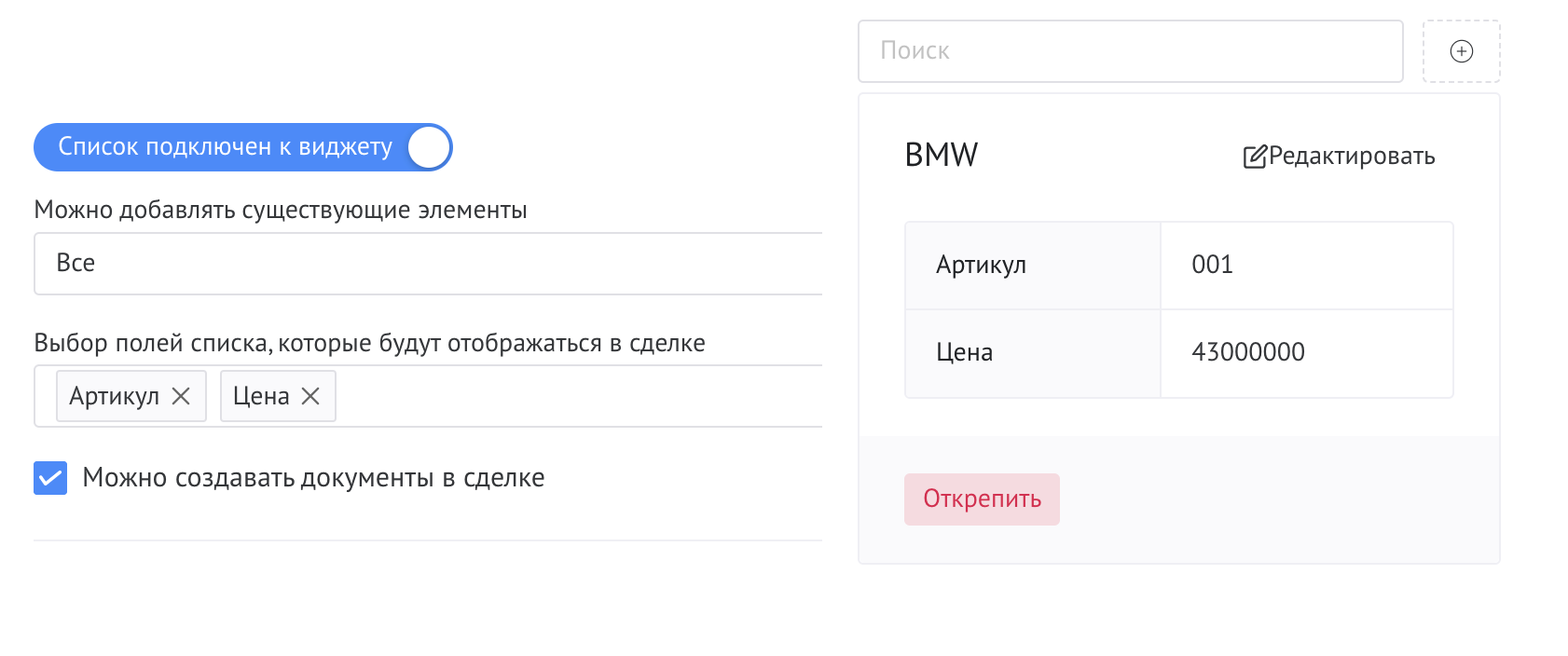Click the BMW item title
1568x656 pixels.
click(x=941, y=155)
